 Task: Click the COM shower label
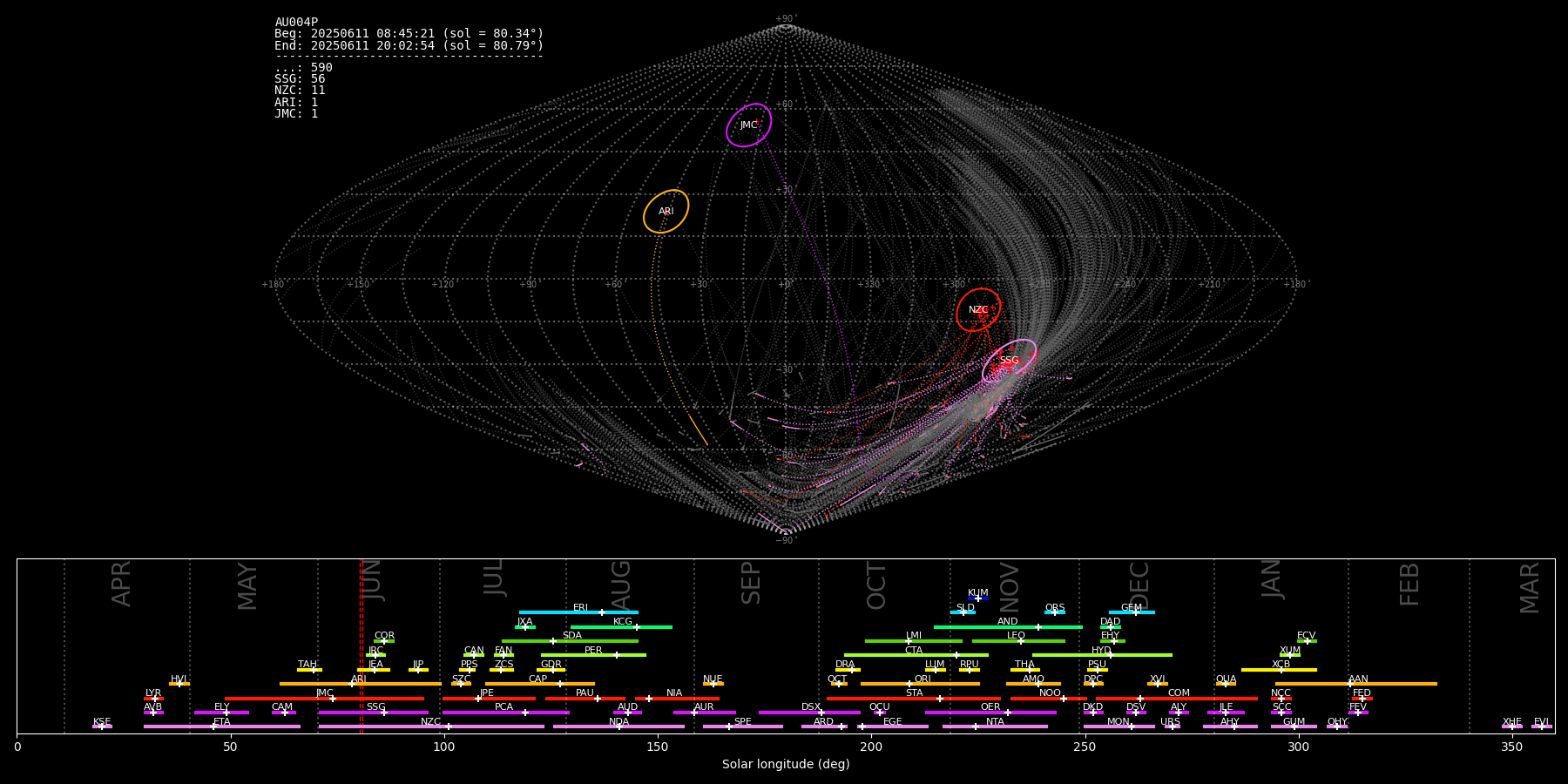coord(1179,693)
